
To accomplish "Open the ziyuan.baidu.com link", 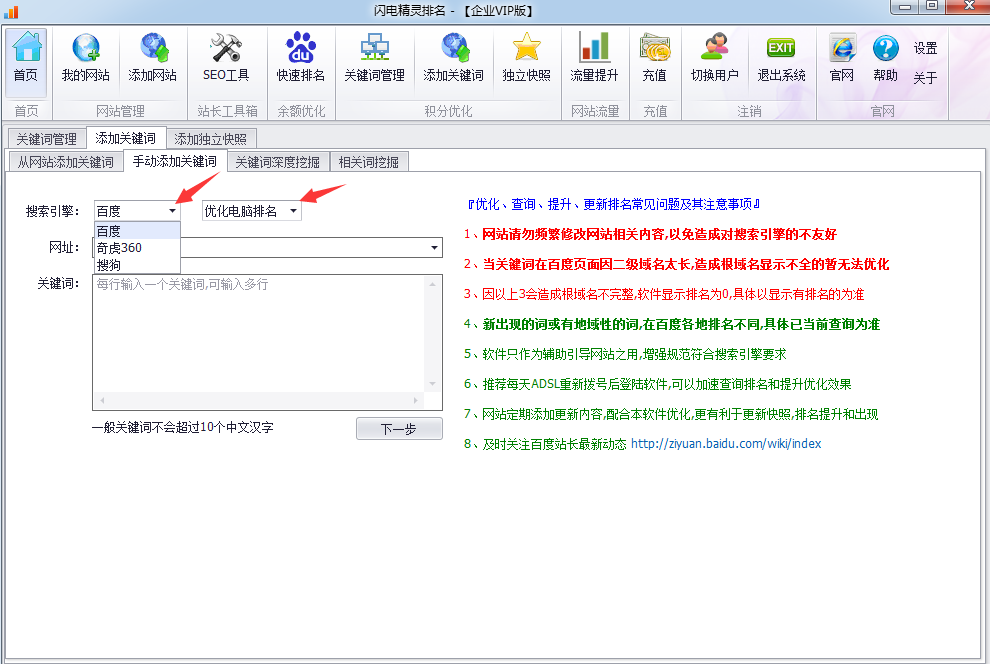I will (x=725, y=443).
